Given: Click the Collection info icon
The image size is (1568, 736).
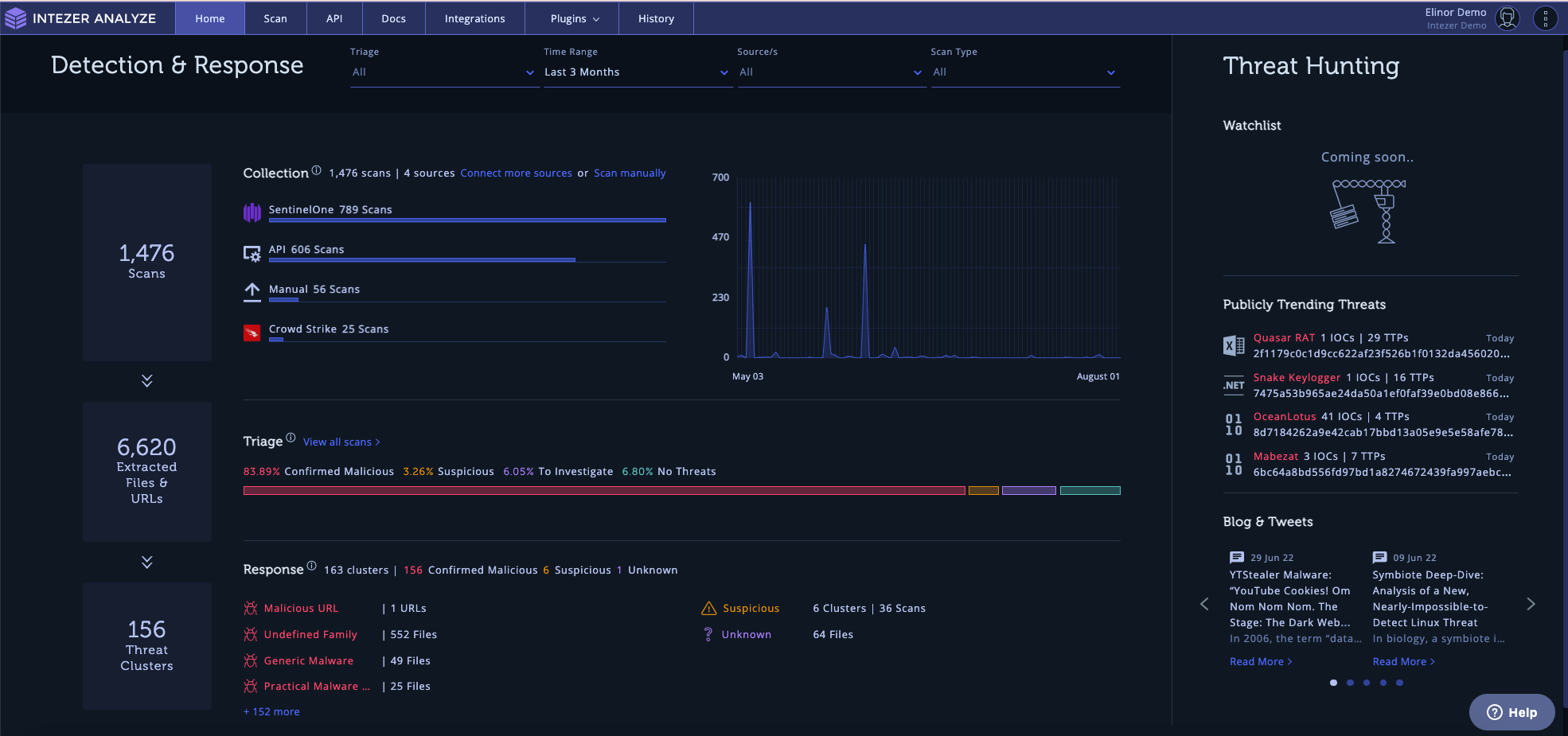Looking at the screenshot, I should tap(316, 170).
